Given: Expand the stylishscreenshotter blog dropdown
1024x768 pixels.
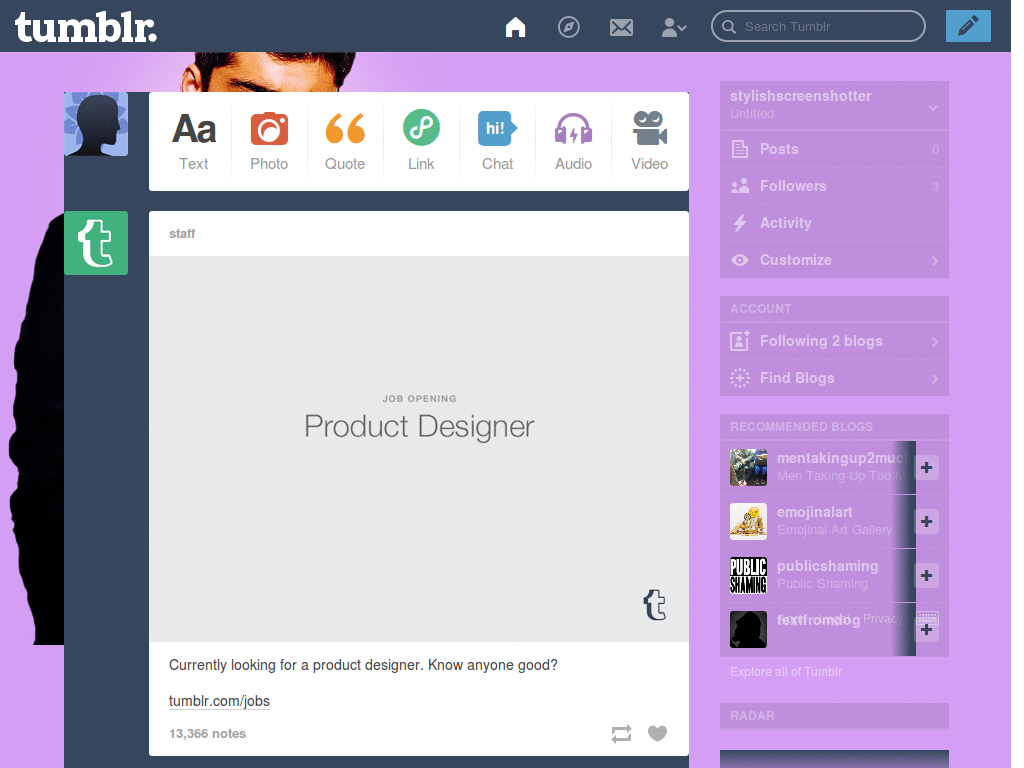Looking at the screenshot, I should point(933,108).
